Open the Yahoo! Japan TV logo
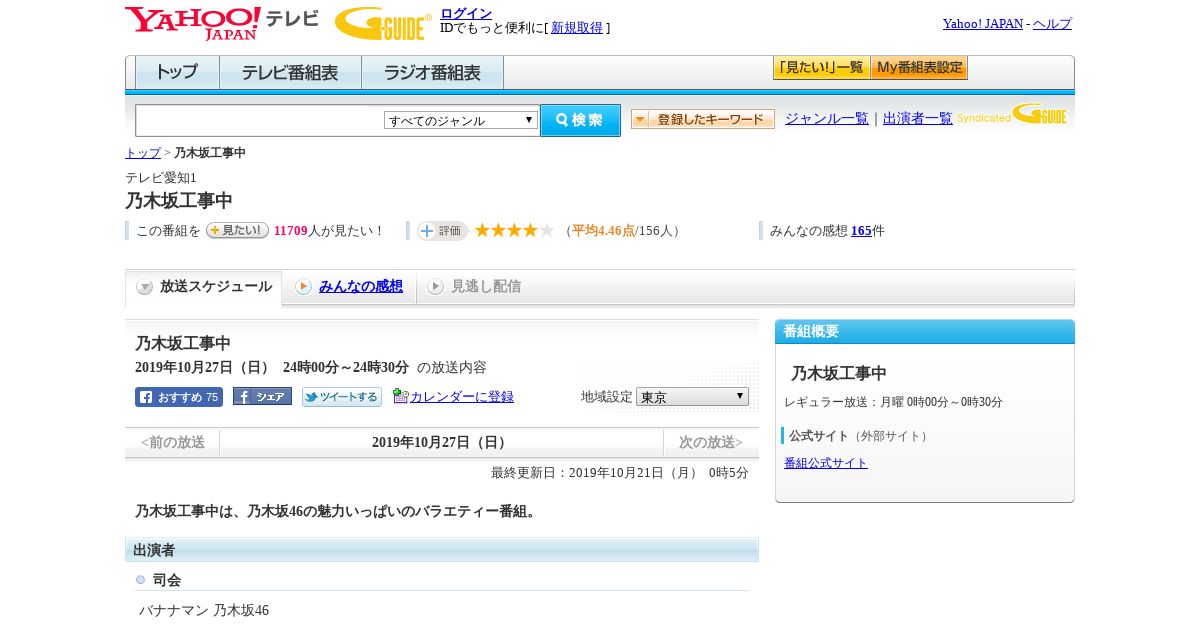This screenshot has width=1200, height=630. point(222,23)
